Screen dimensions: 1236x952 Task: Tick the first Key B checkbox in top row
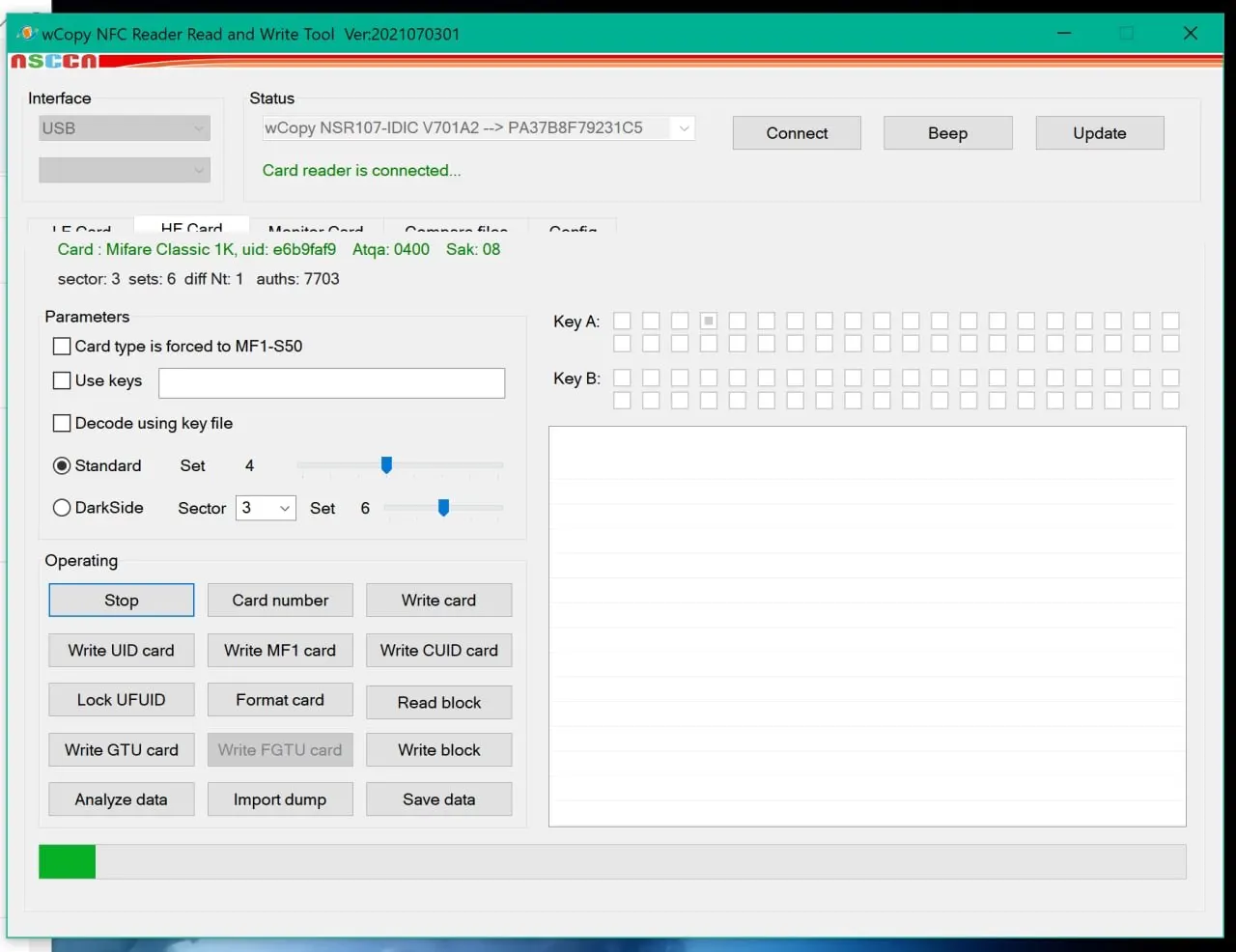(622, 378)
